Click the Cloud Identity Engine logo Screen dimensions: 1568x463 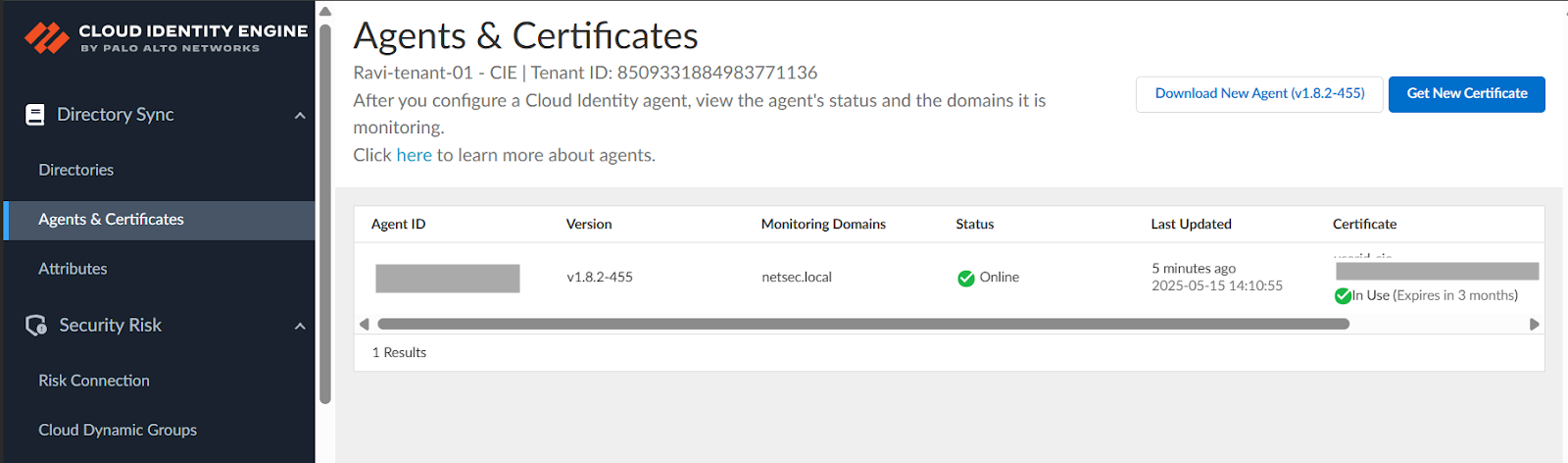(46, 37)
